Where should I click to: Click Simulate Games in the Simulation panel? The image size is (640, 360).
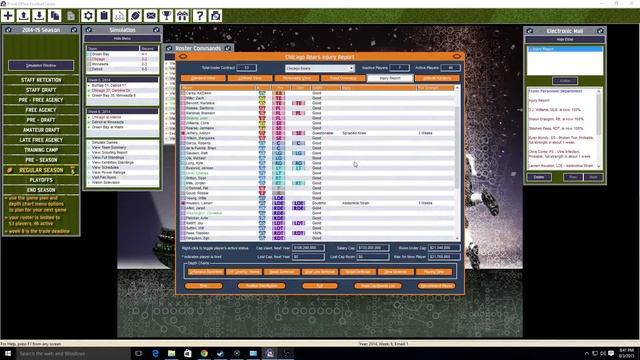tap(105, 142)
